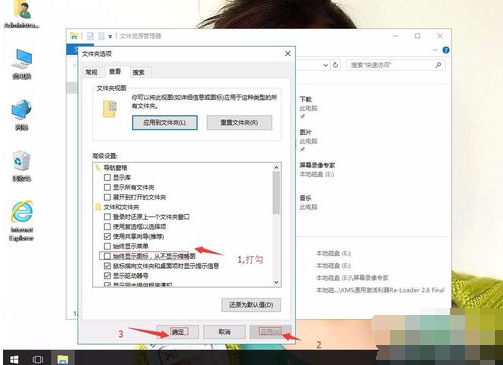Click the new folder icon in Explorer title bar
Viewport: 503px width, 365px height.
click(101, 36)
